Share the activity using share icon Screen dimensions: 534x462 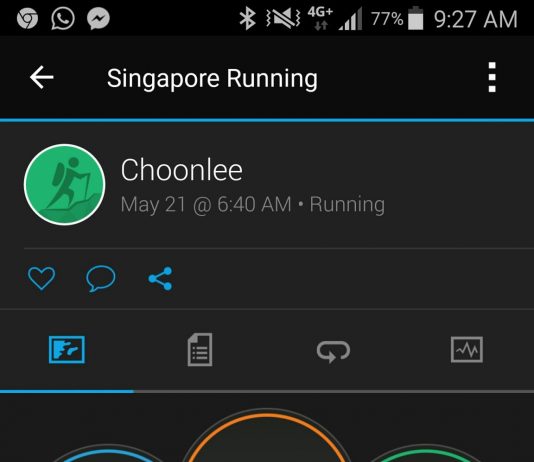pos(160,278)
